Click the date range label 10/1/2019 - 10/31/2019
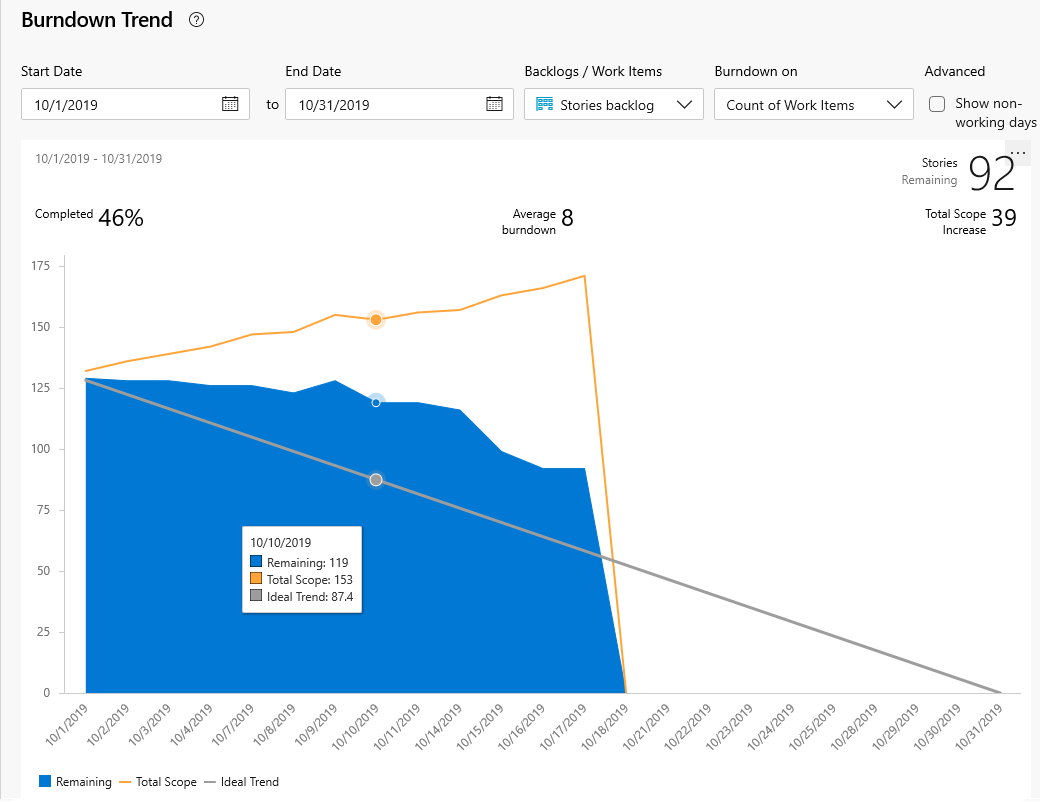The image size is (1040, 802). [98, 159]
